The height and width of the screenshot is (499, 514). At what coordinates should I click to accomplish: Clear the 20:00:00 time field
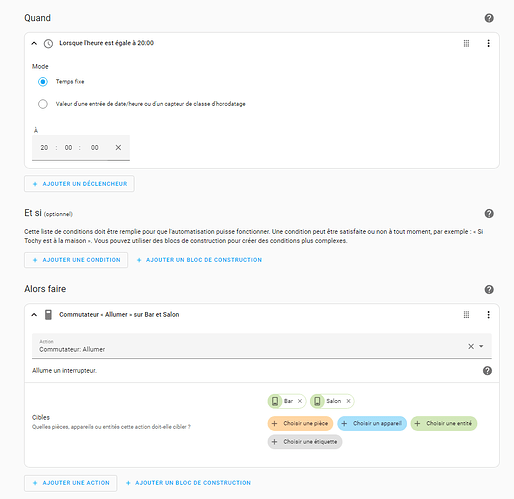(118, 148)
